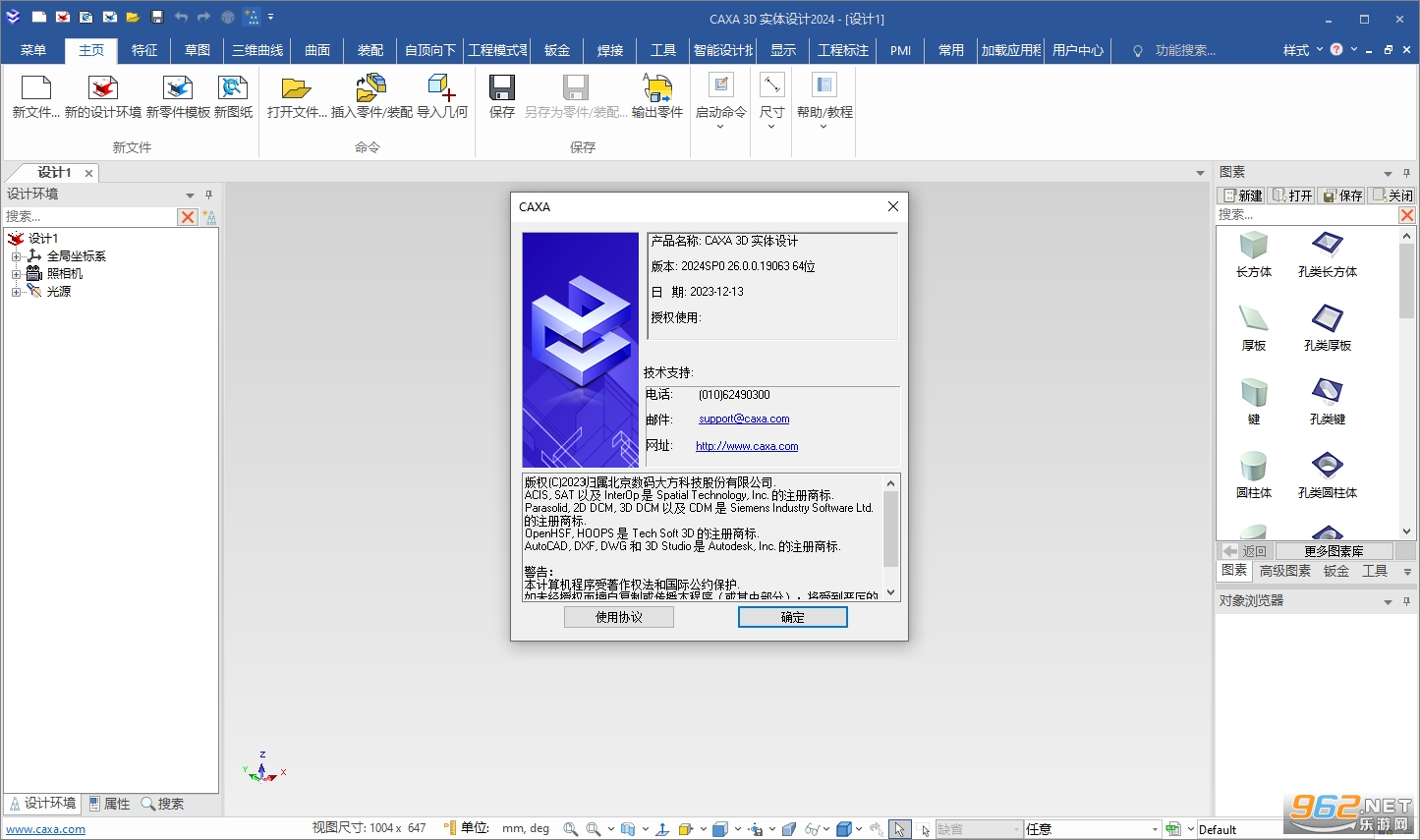Image resolution: width=1420 pixels, height=840 pixels.
Task: Pin the 设计环境 panel
Action: tap(208, 195)
